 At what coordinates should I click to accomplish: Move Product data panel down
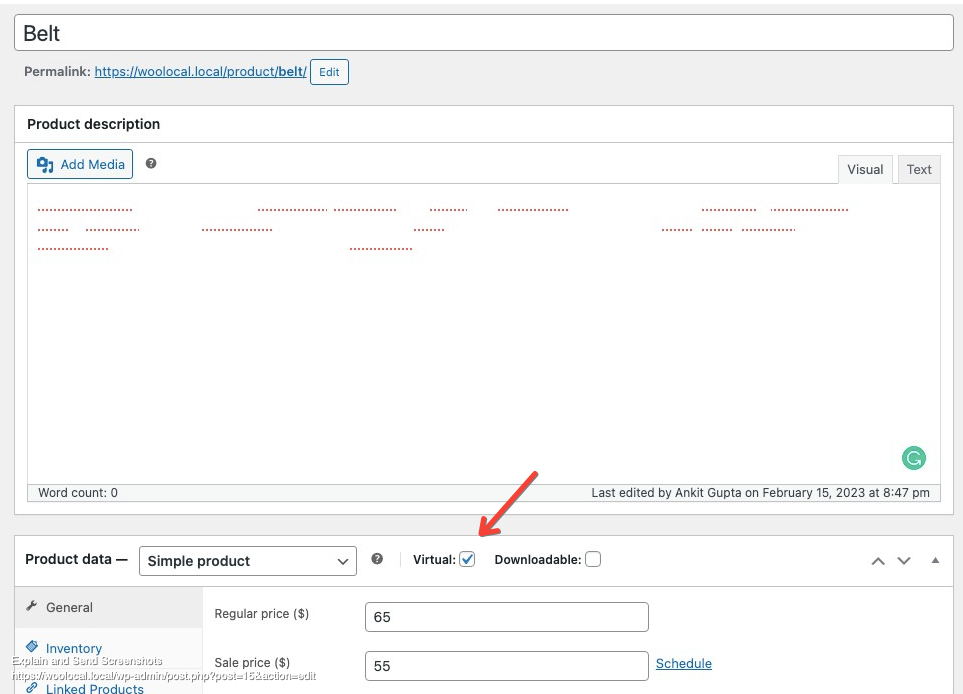point(903,561)
